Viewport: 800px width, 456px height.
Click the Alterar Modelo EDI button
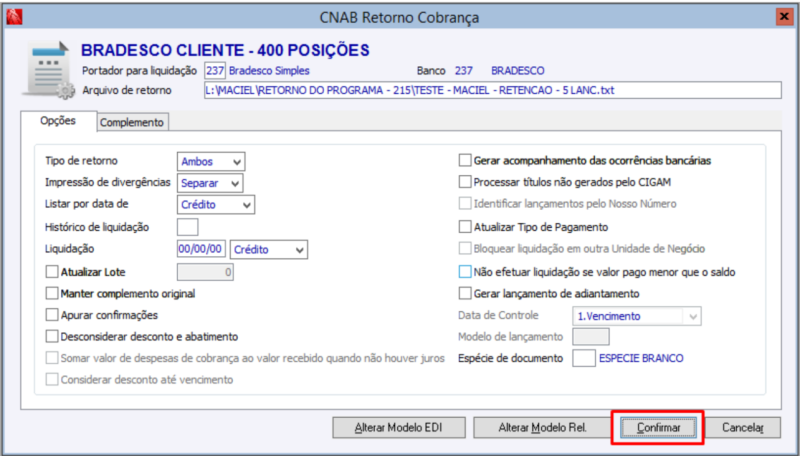coord(399,427)
